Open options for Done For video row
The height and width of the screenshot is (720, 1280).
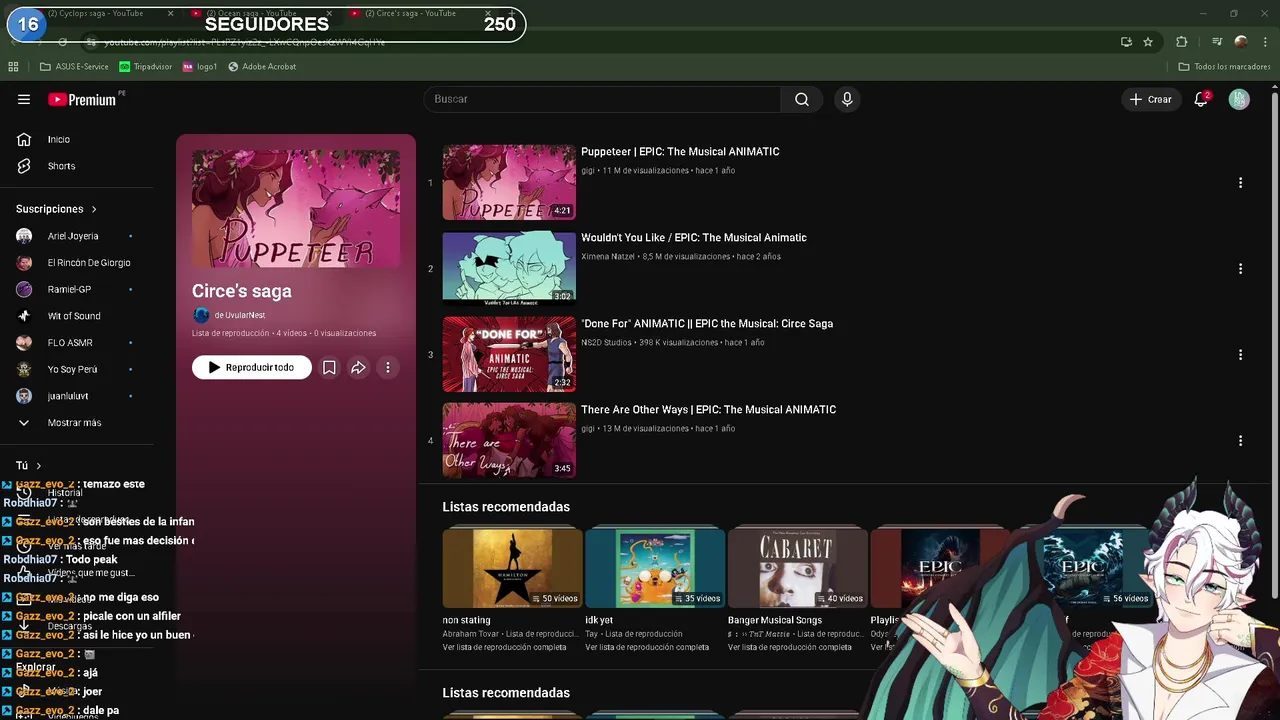click(1240, 355)
